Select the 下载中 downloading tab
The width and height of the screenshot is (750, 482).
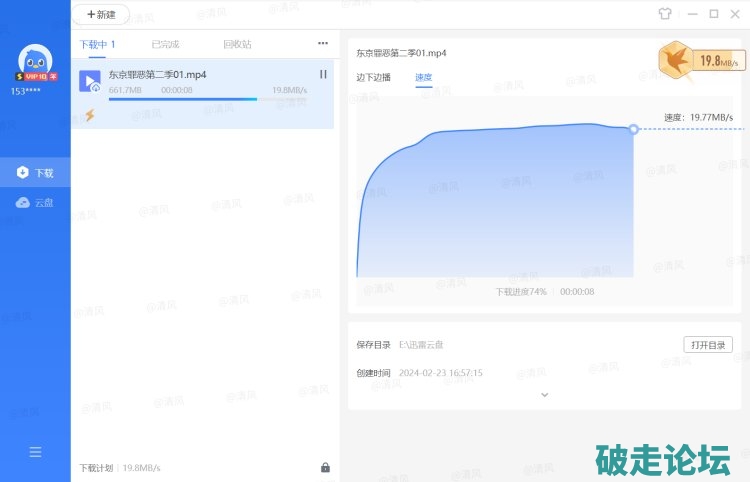[97, 44]
